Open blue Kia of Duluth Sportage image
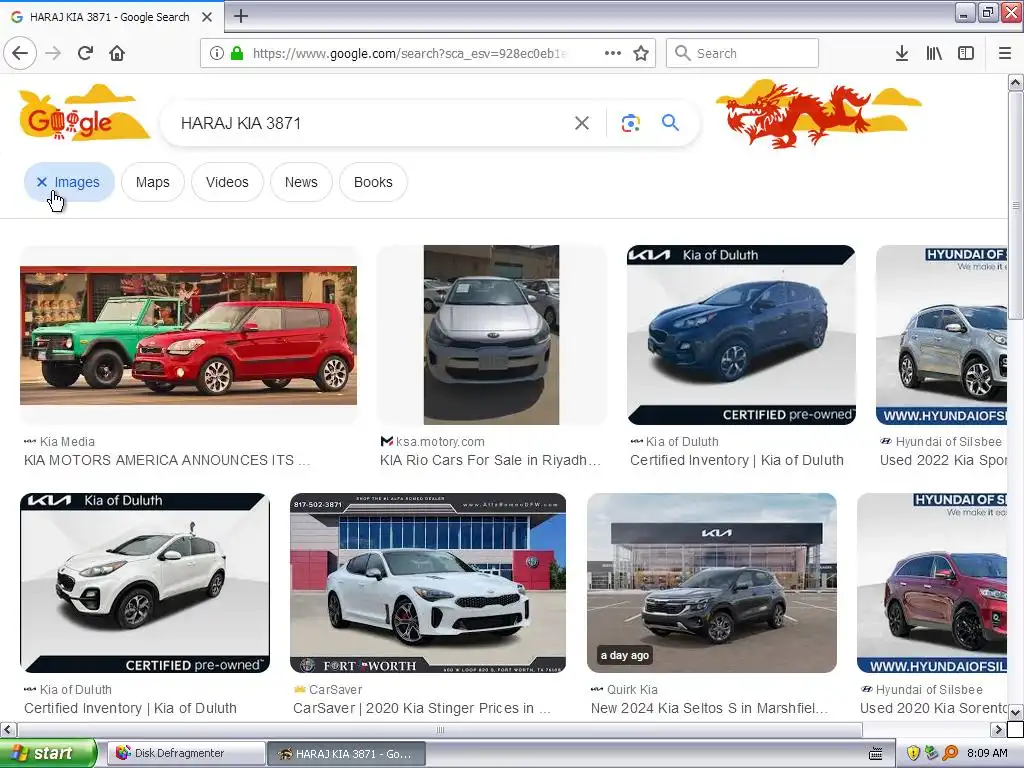Image resolution: width=1024 pixels, height=768 pixels. (741, 335)
